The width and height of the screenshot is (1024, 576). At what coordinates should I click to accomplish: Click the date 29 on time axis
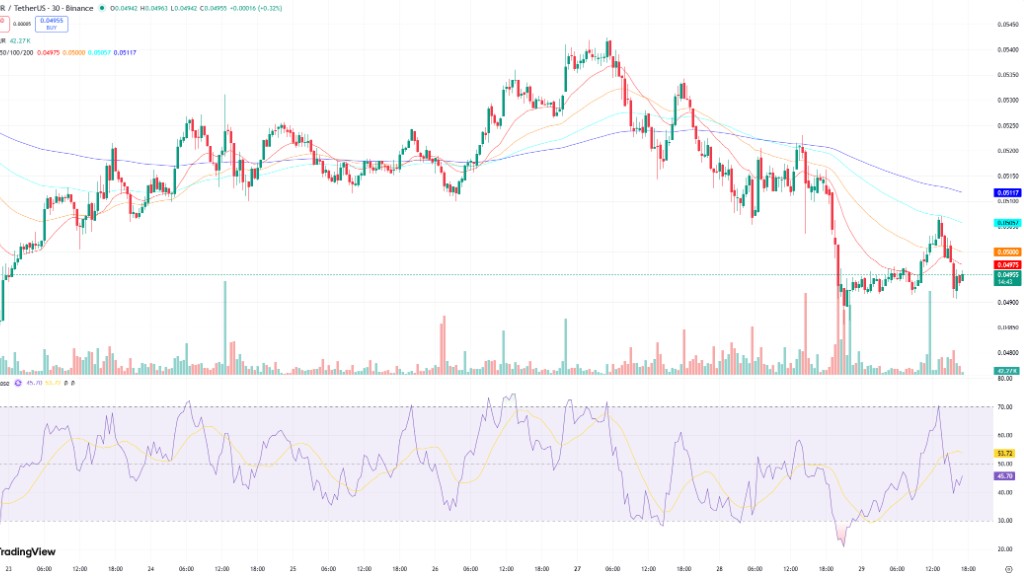(861, 567)
